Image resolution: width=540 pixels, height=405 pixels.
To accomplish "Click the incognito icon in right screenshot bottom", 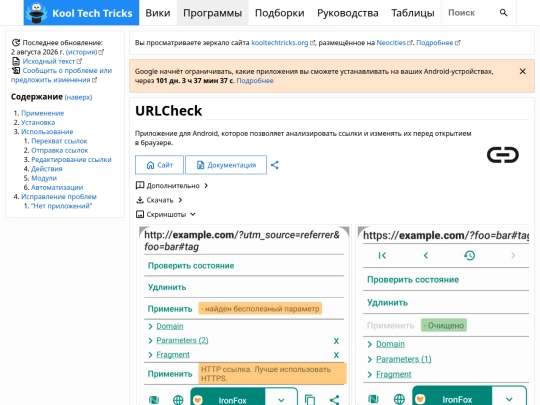I will (373, 399).
